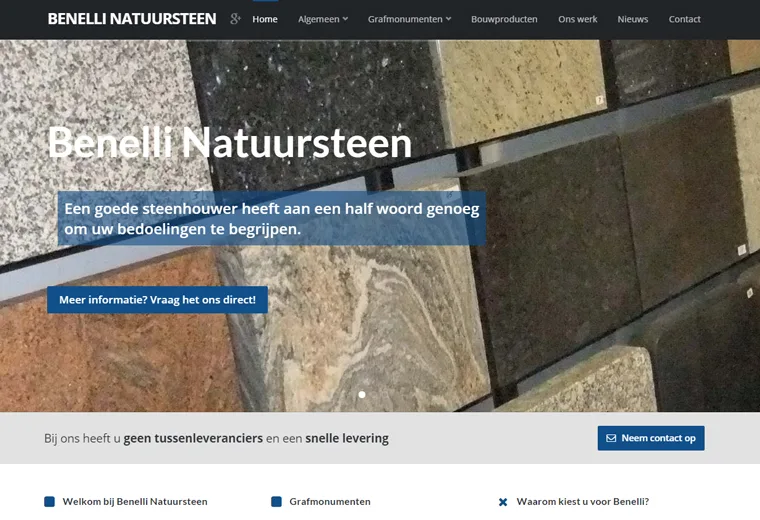Click the Waarom kiest u voor Benelli heading

tap(582, 502)
